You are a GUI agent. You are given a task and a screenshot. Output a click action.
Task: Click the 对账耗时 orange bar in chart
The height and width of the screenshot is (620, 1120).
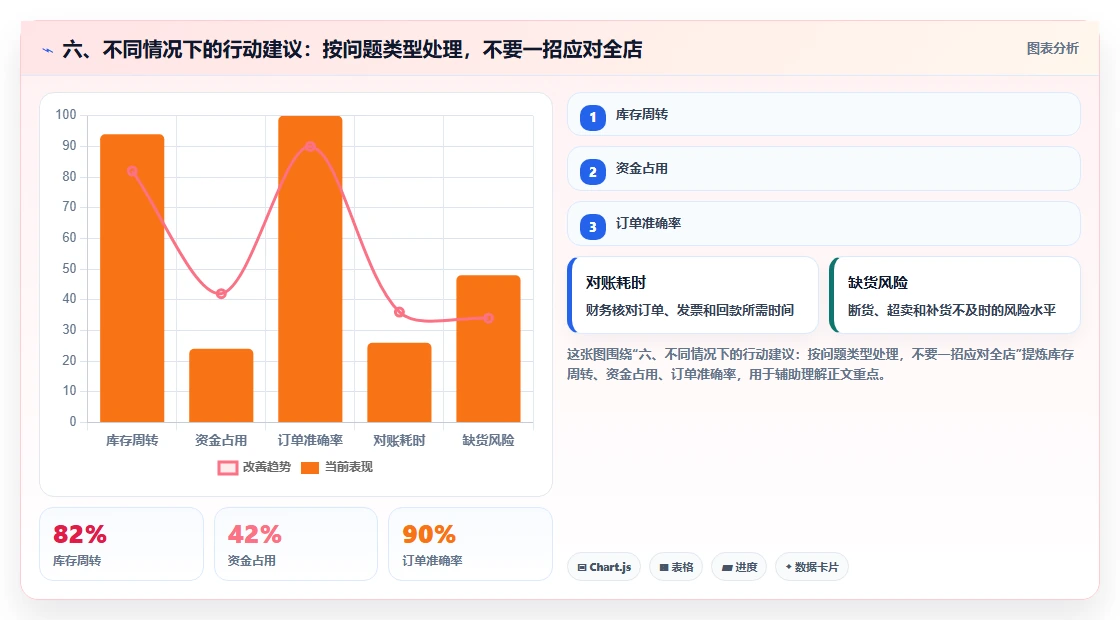point(399,383)
